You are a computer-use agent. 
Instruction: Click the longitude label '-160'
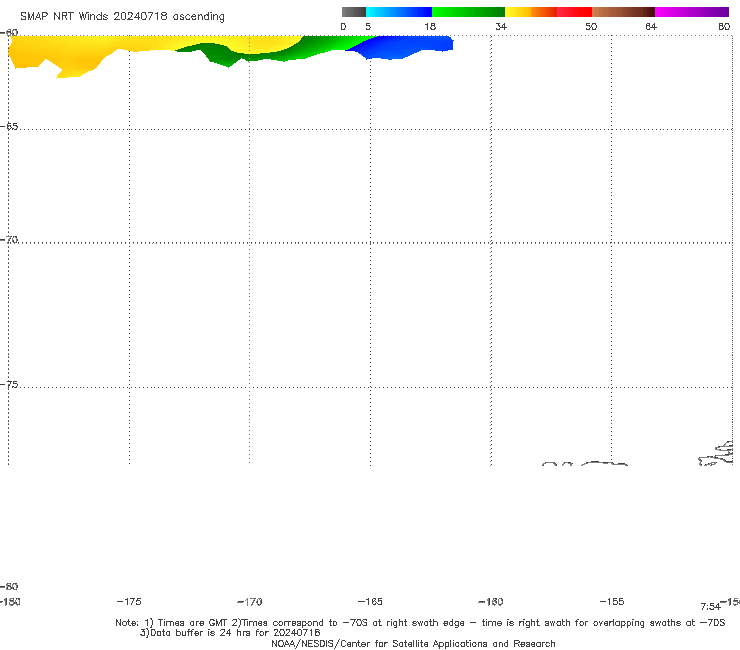click(491, 601)
